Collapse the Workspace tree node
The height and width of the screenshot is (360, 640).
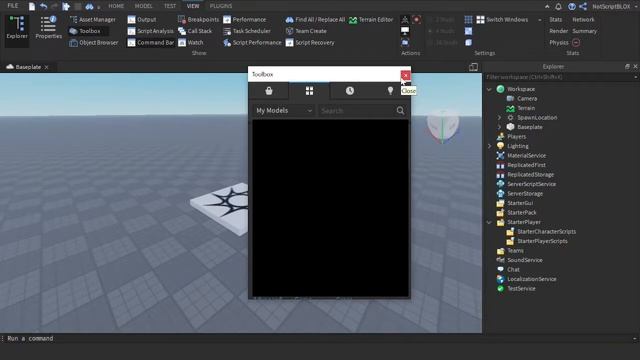(489, 89)
